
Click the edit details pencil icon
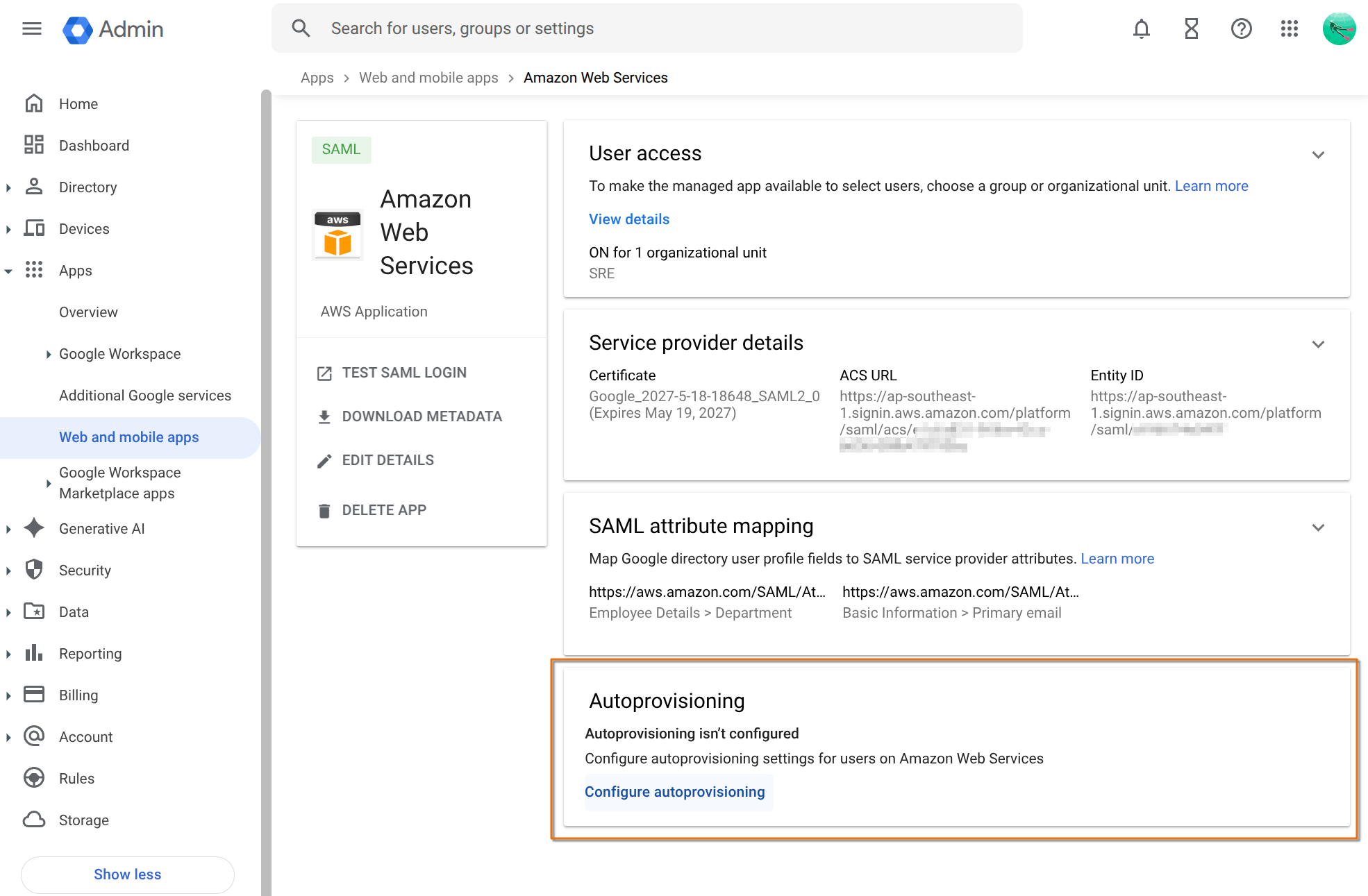coord(324,461)
